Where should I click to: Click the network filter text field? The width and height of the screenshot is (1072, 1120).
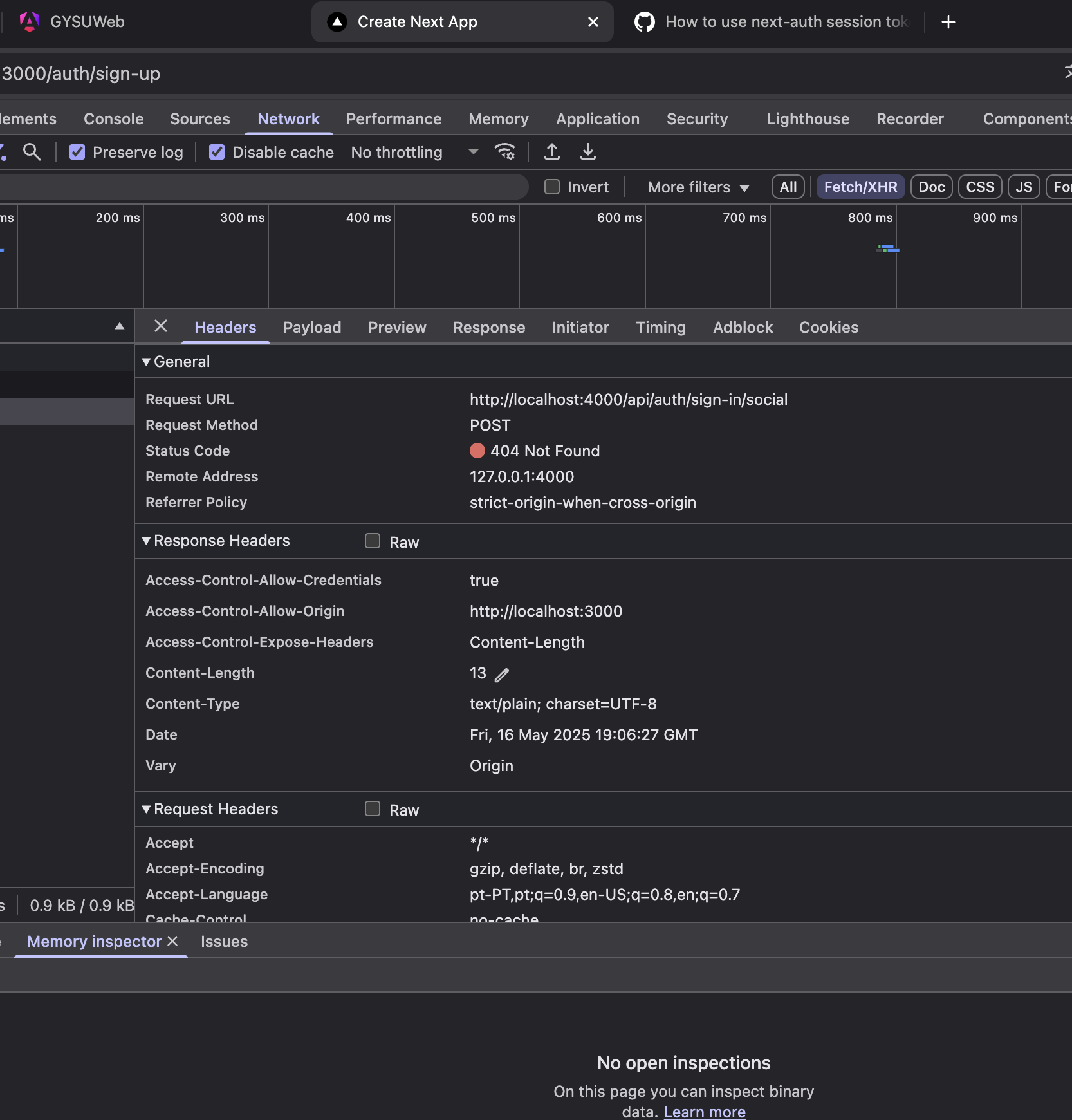click(x=264, y=187)
